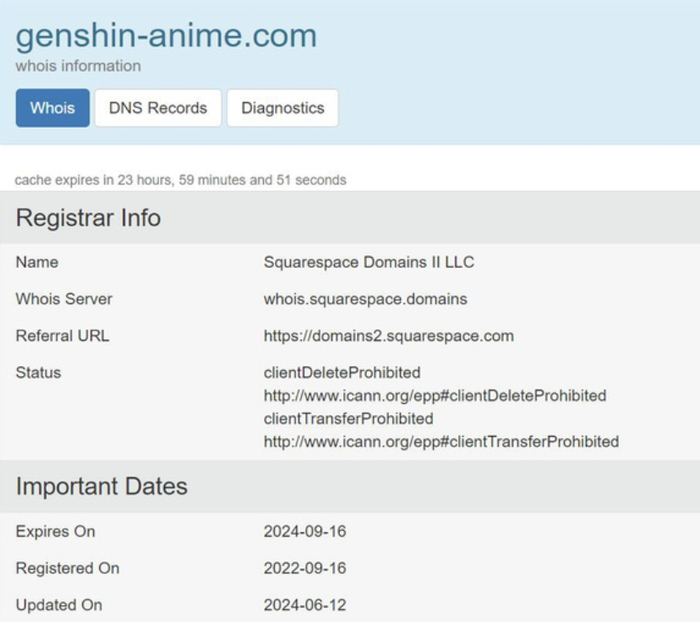The width and height of the screenshot is (700, 622).
Task: Open the Whois tab
Action: click(53, 108)
